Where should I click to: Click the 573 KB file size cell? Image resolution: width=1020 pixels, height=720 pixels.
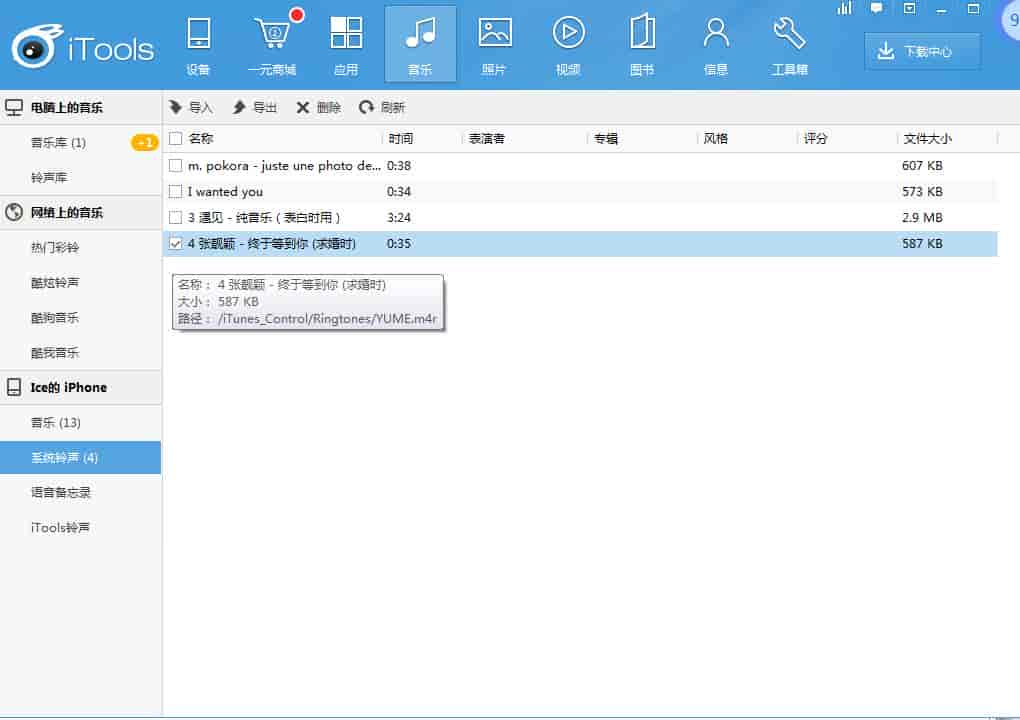pyautogui.click(x=922, y=192)
